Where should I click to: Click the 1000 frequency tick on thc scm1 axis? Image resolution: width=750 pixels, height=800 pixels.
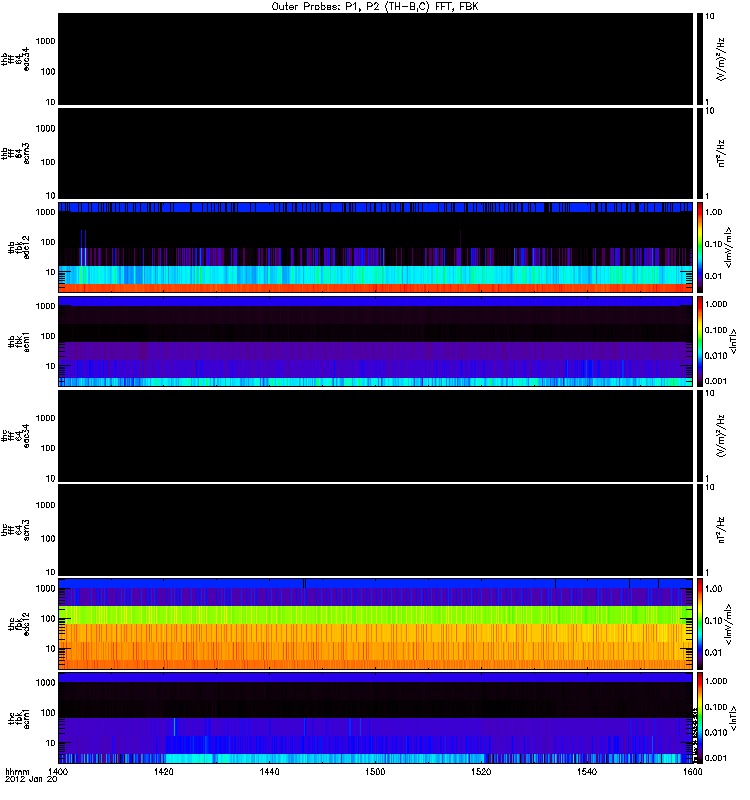coord(45,683)
